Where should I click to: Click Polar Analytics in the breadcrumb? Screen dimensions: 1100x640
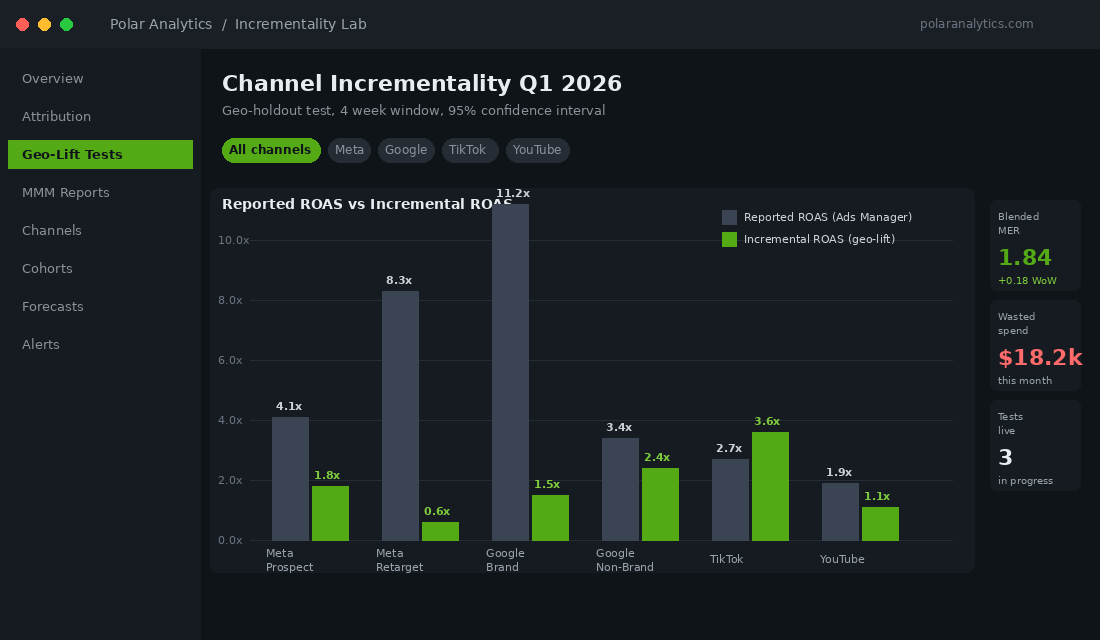click(161, 24)
